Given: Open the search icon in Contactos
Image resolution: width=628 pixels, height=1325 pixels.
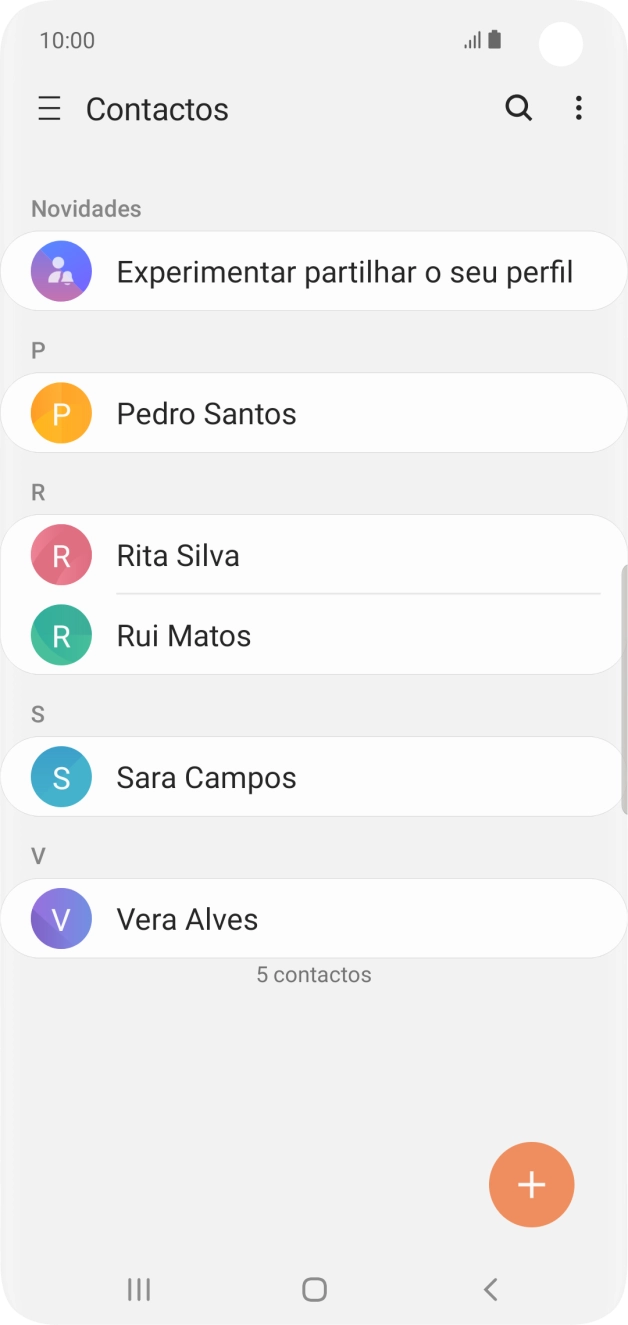Looking at the screenshot, I should click(x=519, y=108).
